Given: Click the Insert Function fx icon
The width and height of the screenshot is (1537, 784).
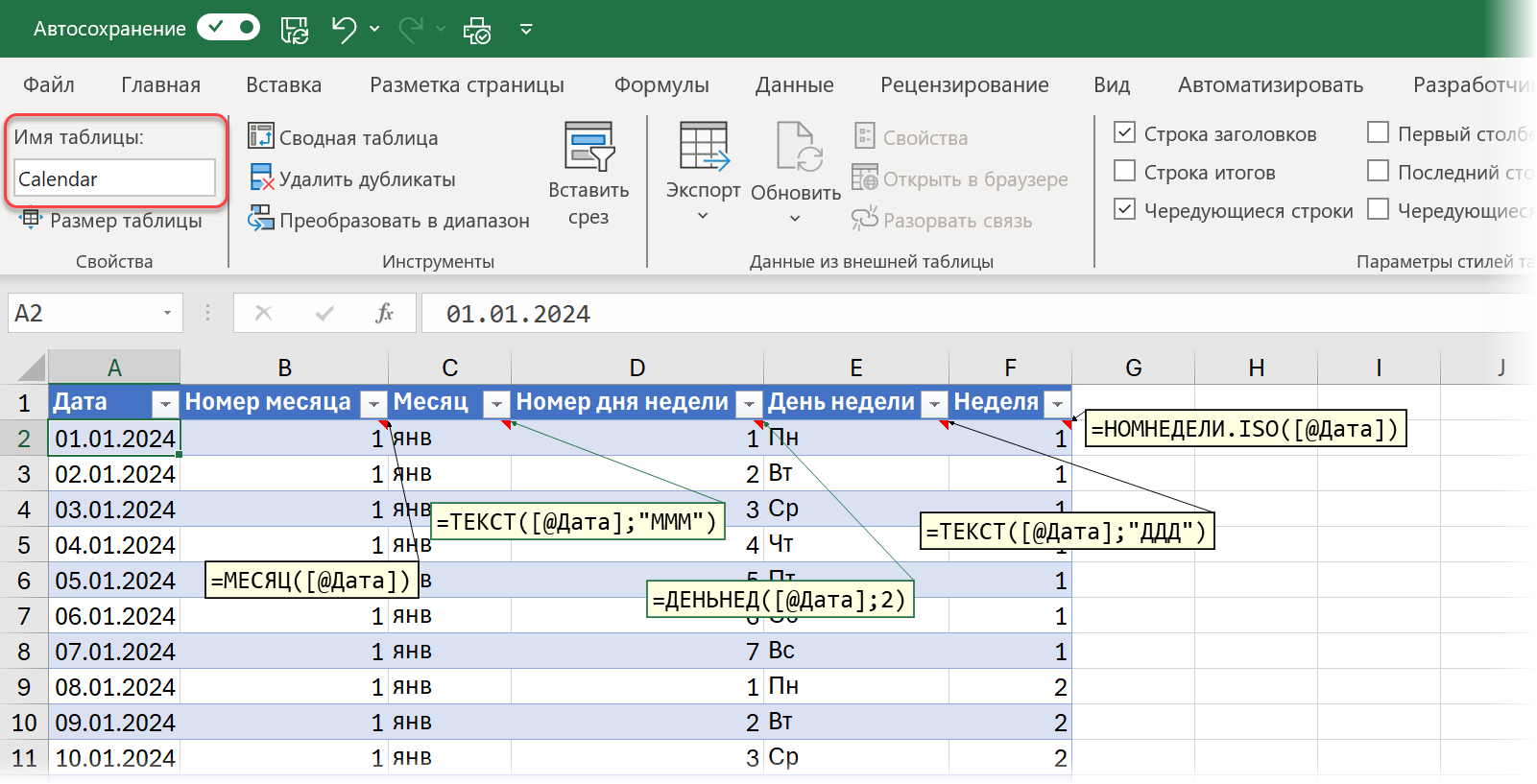Looking at the screenshot, I should (384, 313).
